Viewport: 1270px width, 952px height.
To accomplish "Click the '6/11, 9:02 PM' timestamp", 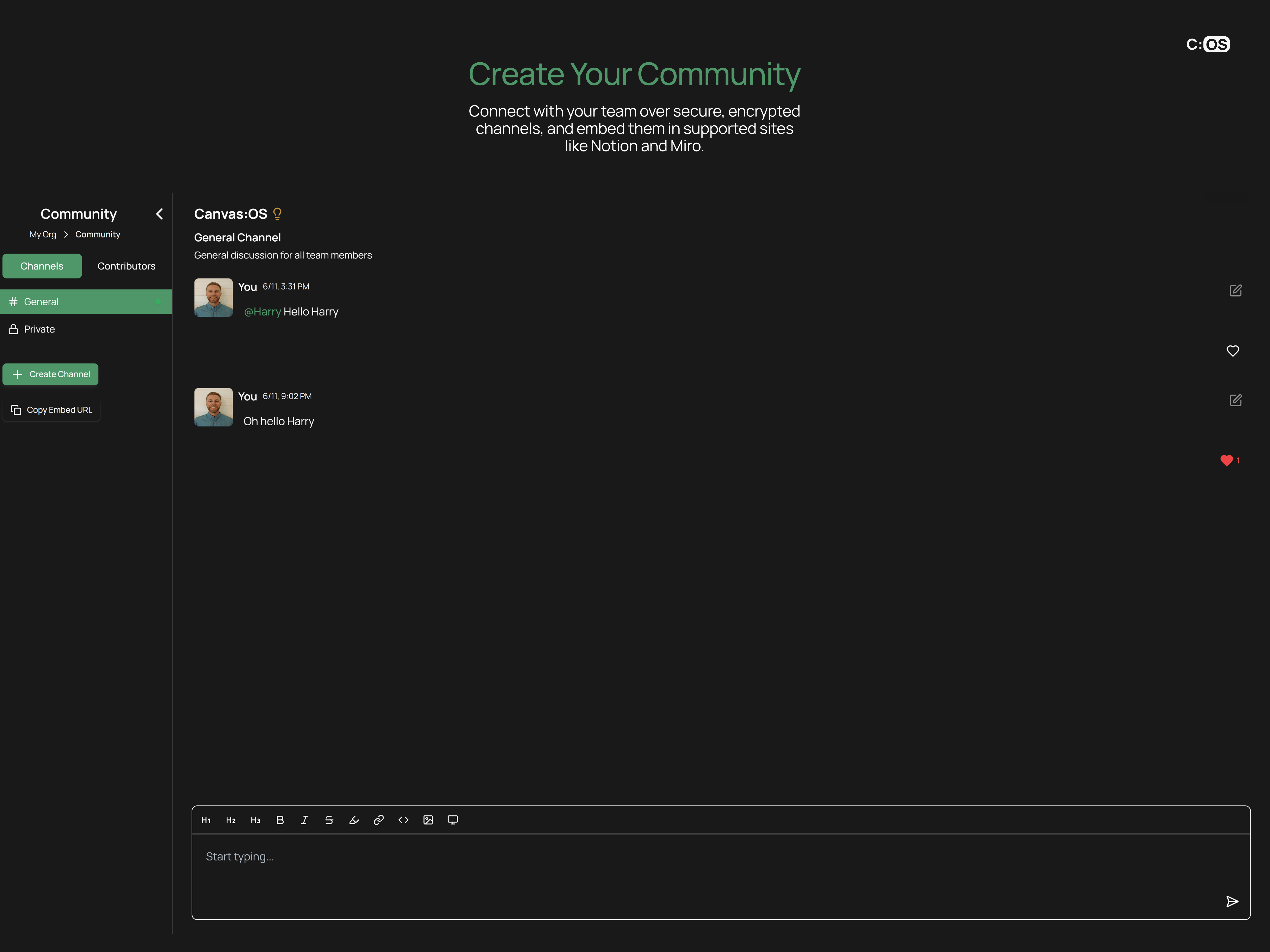I will [x=287, y=396].
